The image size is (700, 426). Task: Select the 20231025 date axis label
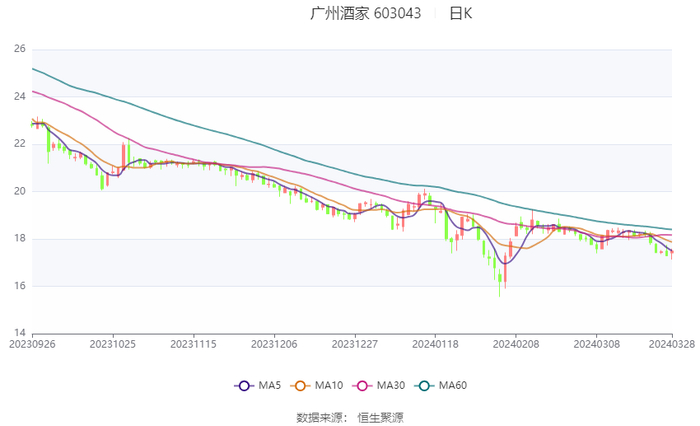[113, 342]
